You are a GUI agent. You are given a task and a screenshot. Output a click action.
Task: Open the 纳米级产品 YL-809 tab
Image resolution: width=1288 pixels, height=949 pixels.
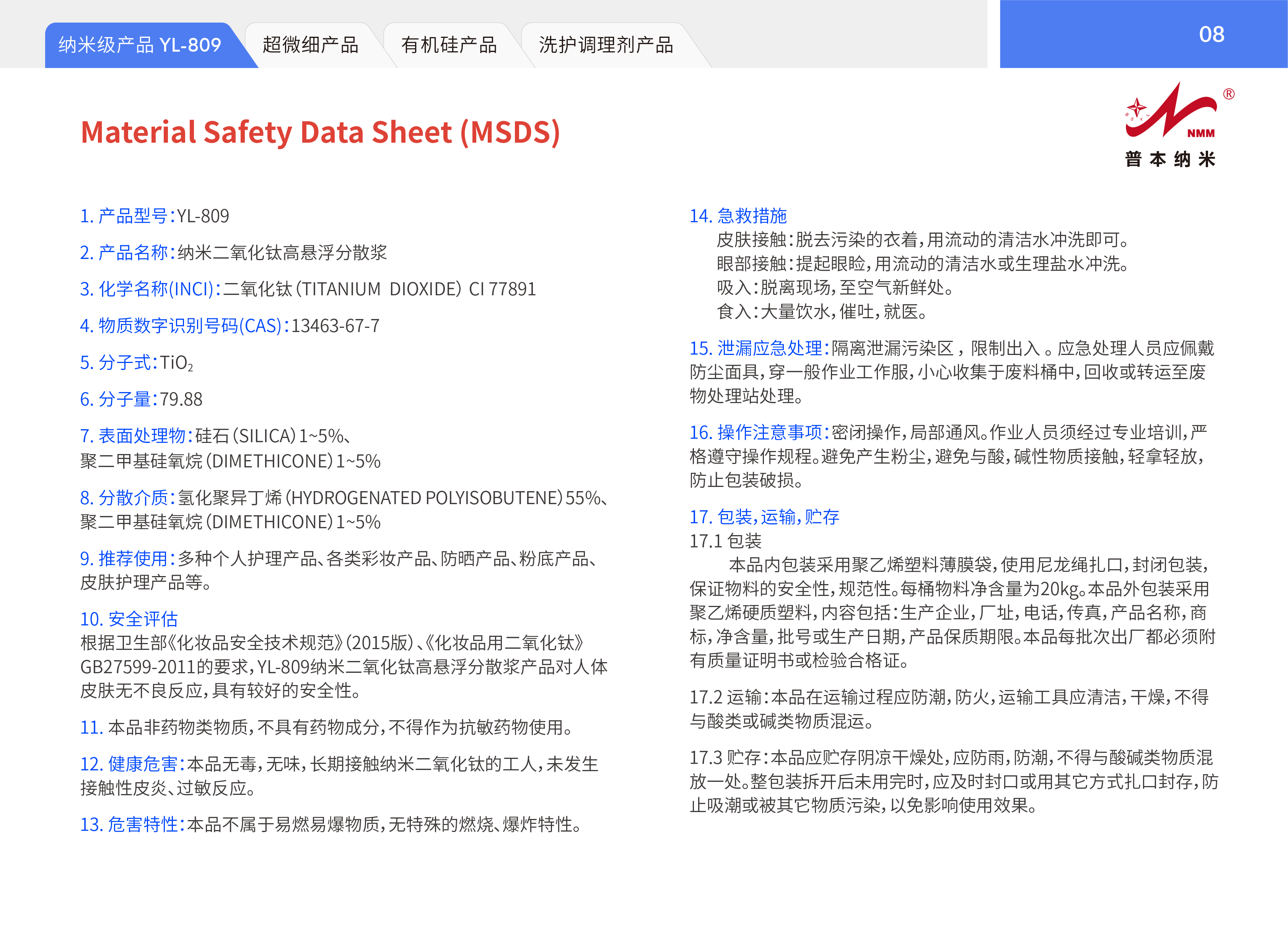point(140,45)
